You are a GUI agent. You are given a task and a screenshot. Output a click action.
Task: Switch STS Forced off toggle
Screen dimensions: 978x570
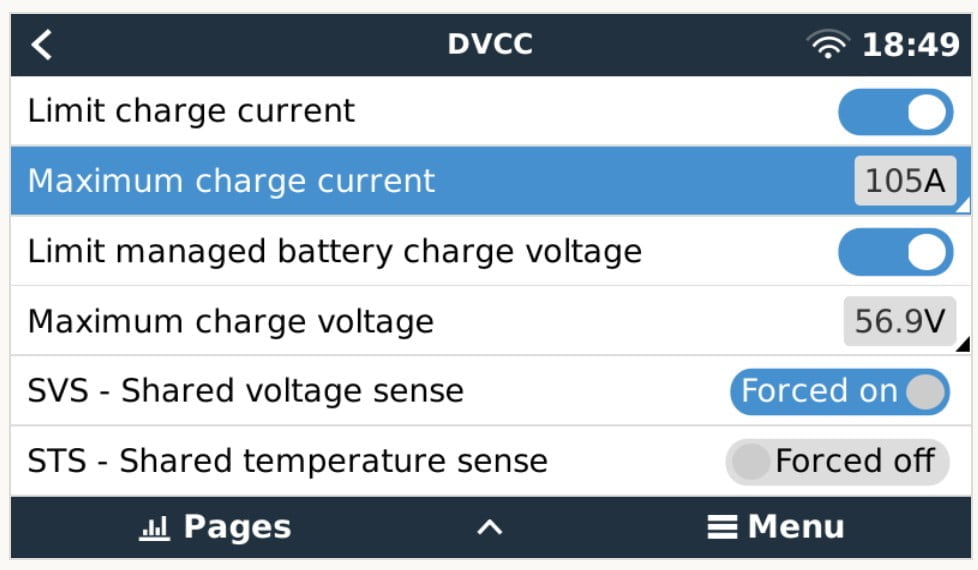(x=838, y=461)
